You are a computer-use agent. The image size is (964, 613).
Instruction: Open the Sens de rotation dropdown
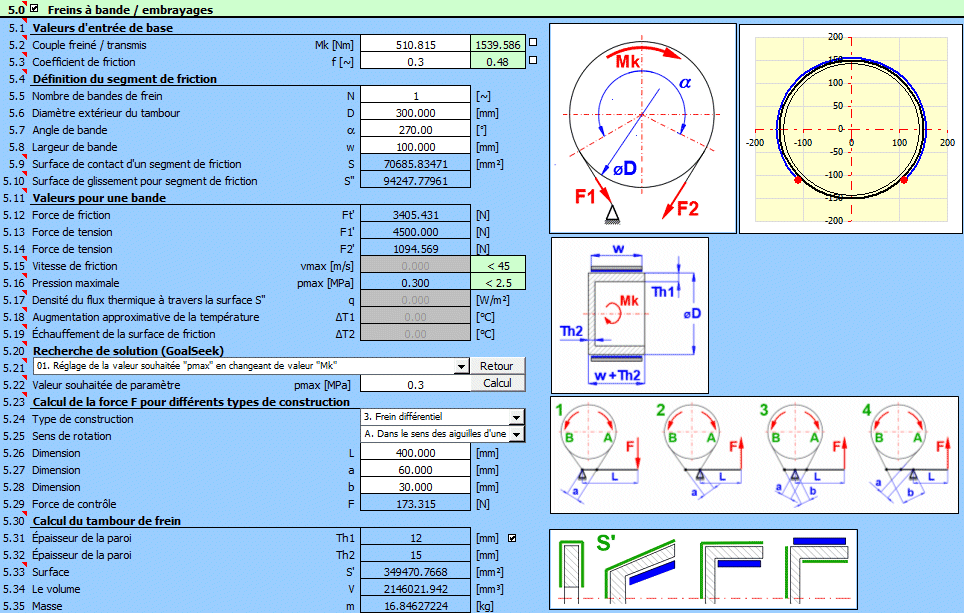coord(516,435)
